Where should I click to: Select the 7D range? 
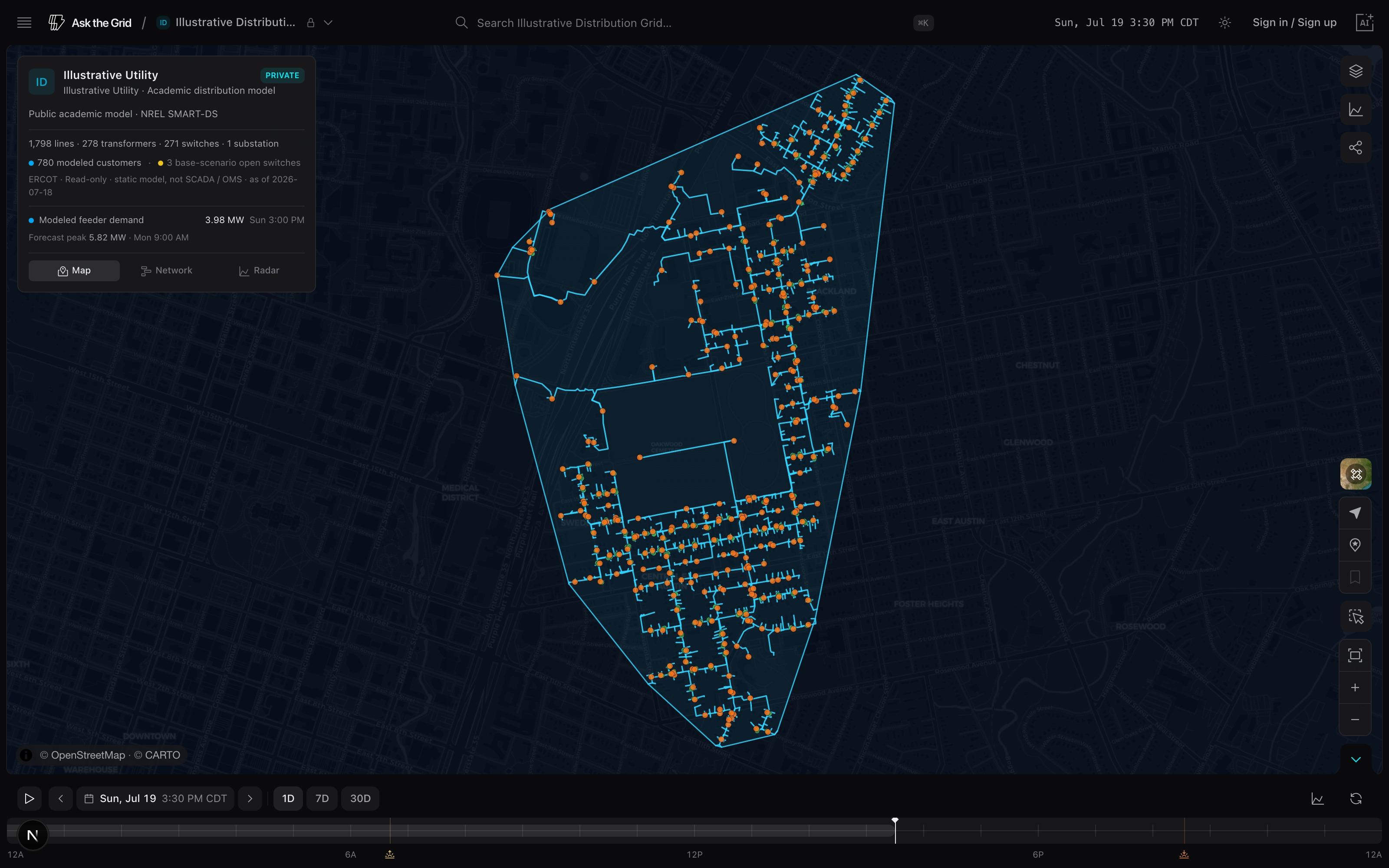pyautogui.click(x=322, y=799)
